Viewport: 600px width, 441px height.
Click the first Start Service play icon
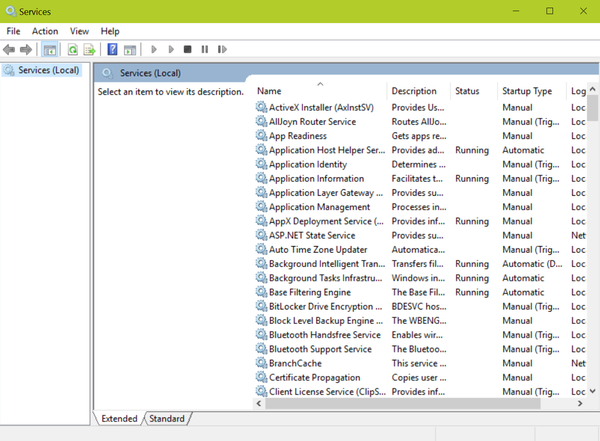[x=154, y=49]
